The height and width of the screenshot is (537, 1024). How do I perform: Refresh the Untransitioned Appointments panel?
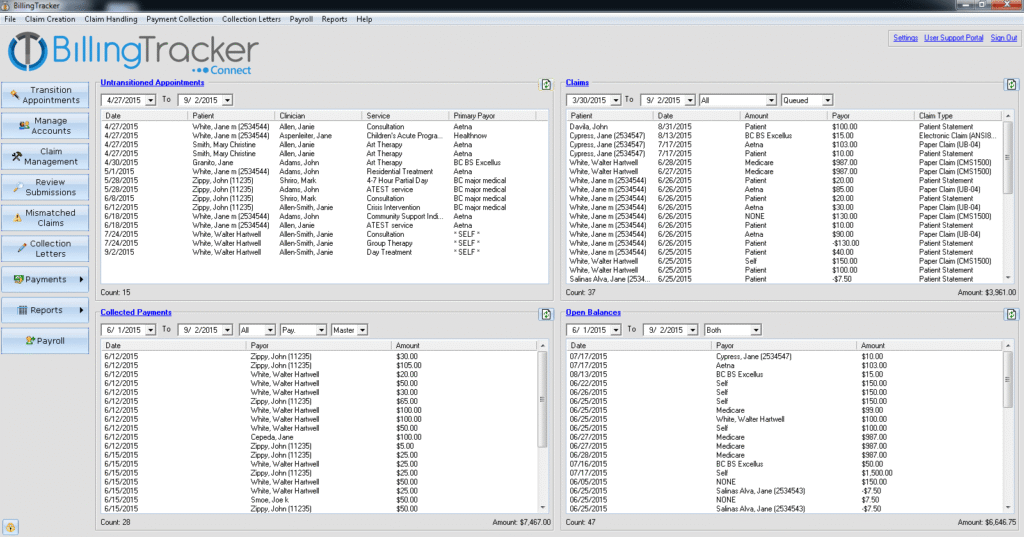point(546,84)
